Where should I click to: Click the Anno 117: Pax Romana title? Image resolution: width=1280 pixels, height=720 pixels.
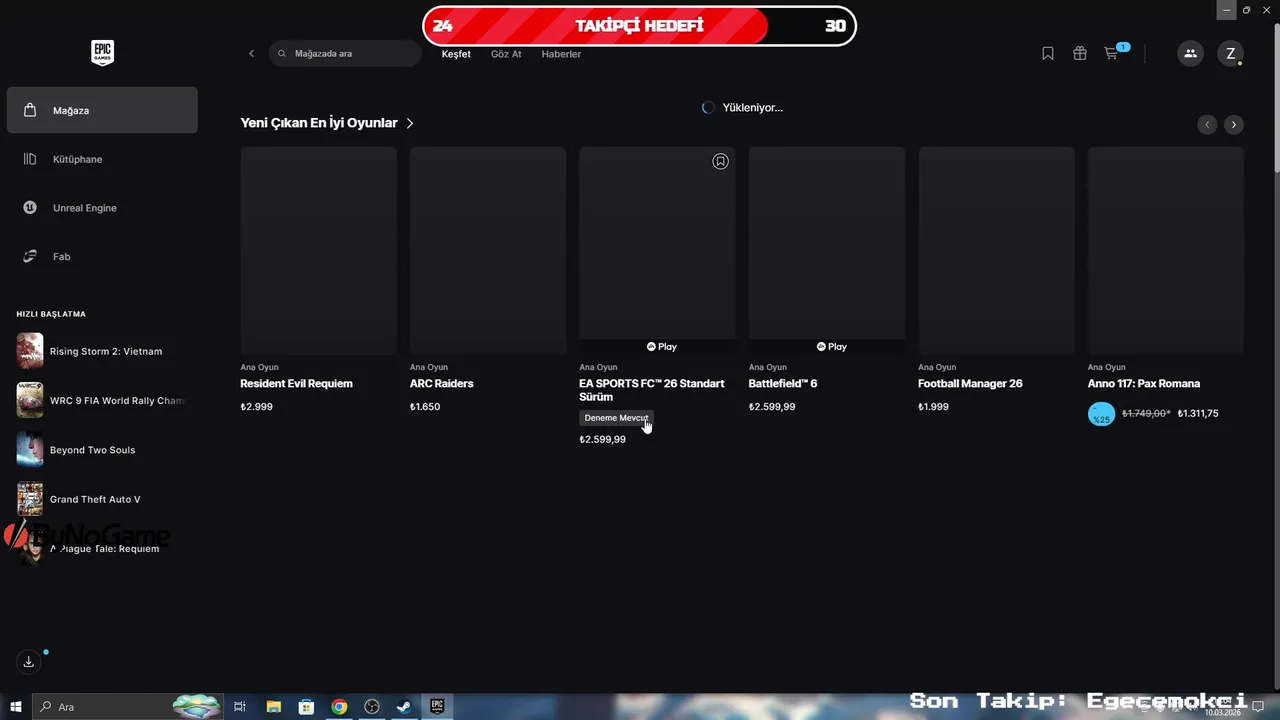click(x=1144, y=384)
